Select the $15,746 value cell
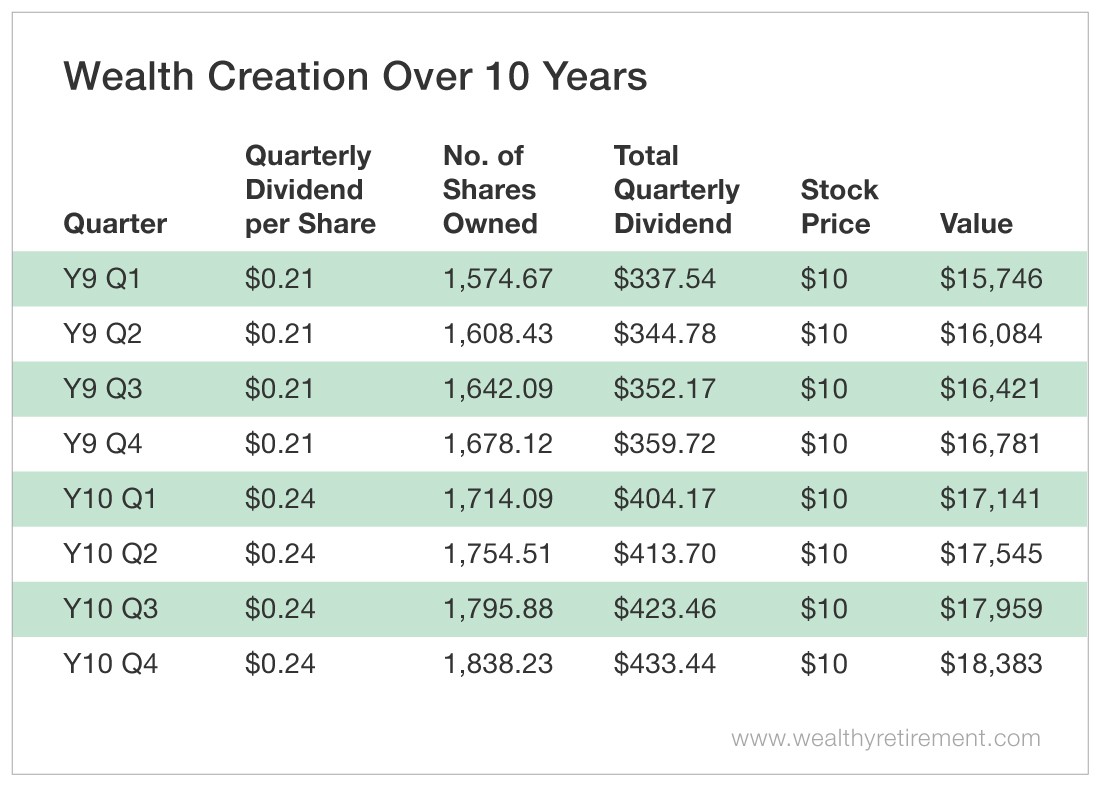The width and height of the screenshot is (1100, 786). click(990, 278)
